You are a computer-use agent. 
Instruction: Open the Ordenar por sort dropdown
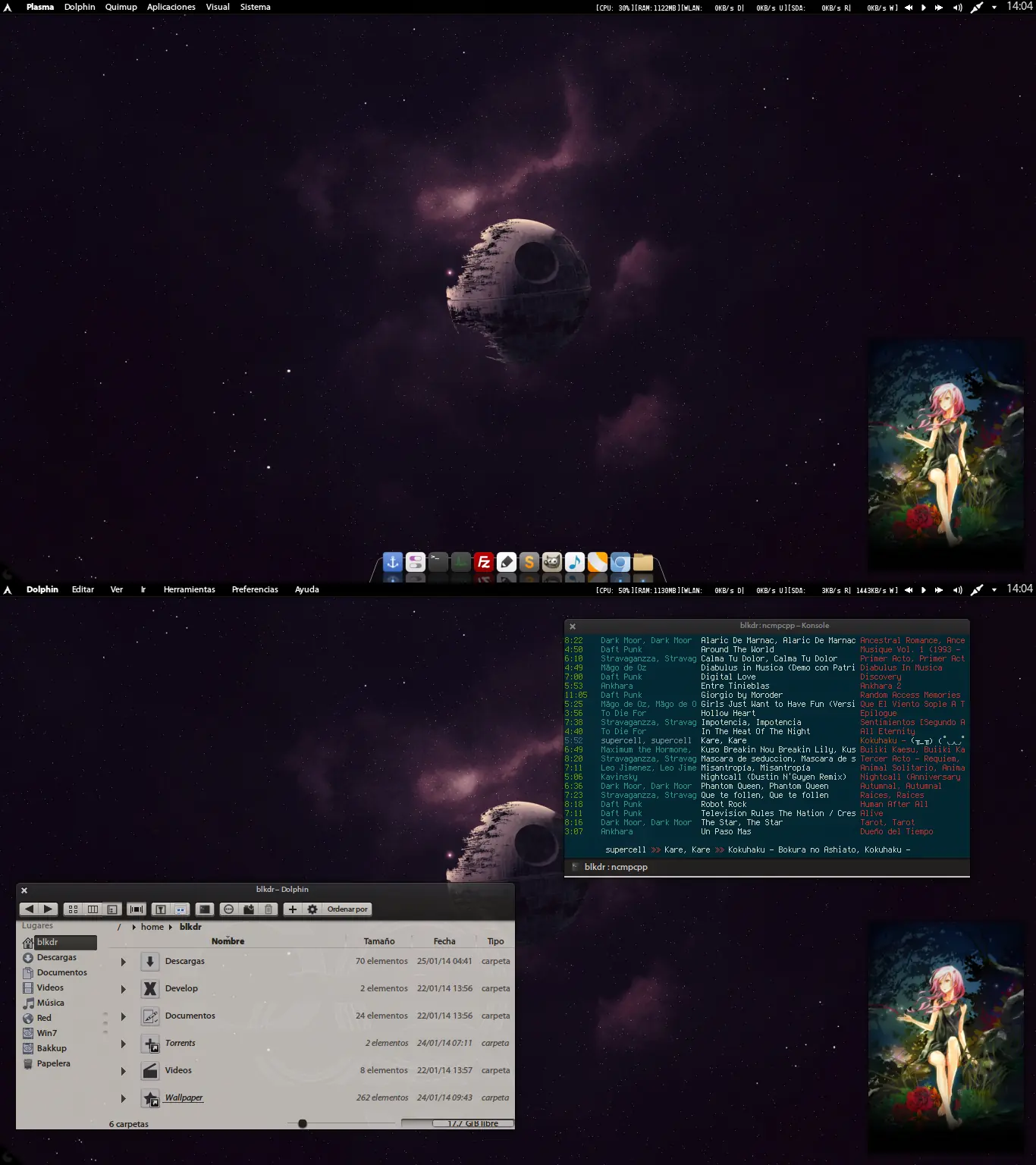coord(347,909)
